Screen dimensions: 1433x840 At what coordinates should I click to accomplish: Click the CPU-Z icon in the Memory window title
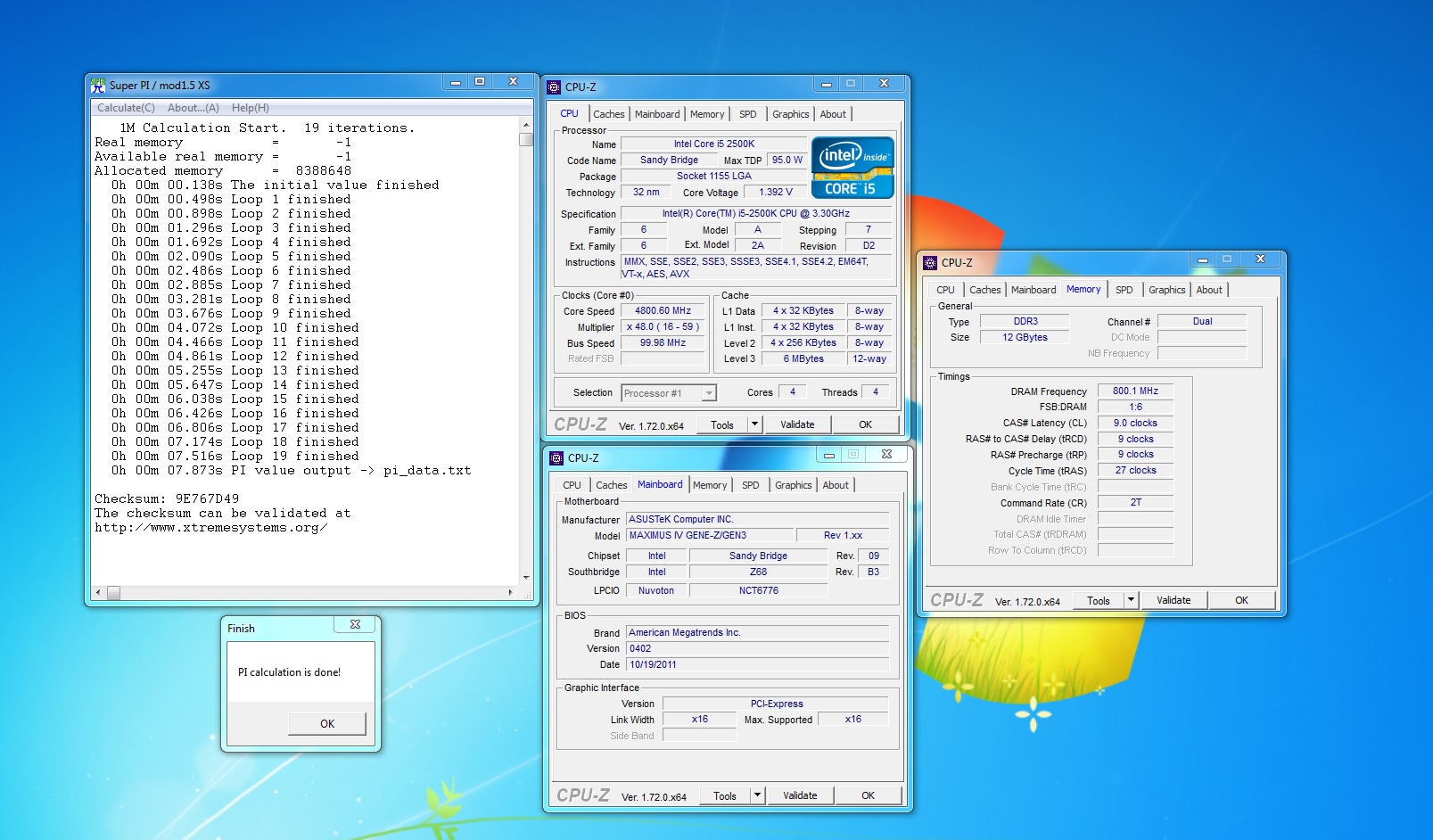tap(930, 262)
